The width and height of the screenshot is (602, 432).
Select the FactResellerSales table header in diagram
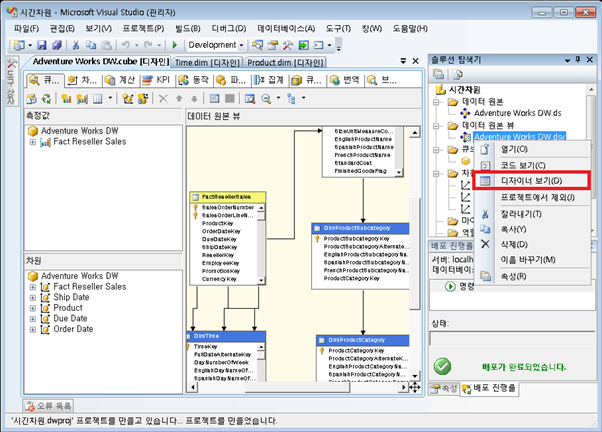228,197
